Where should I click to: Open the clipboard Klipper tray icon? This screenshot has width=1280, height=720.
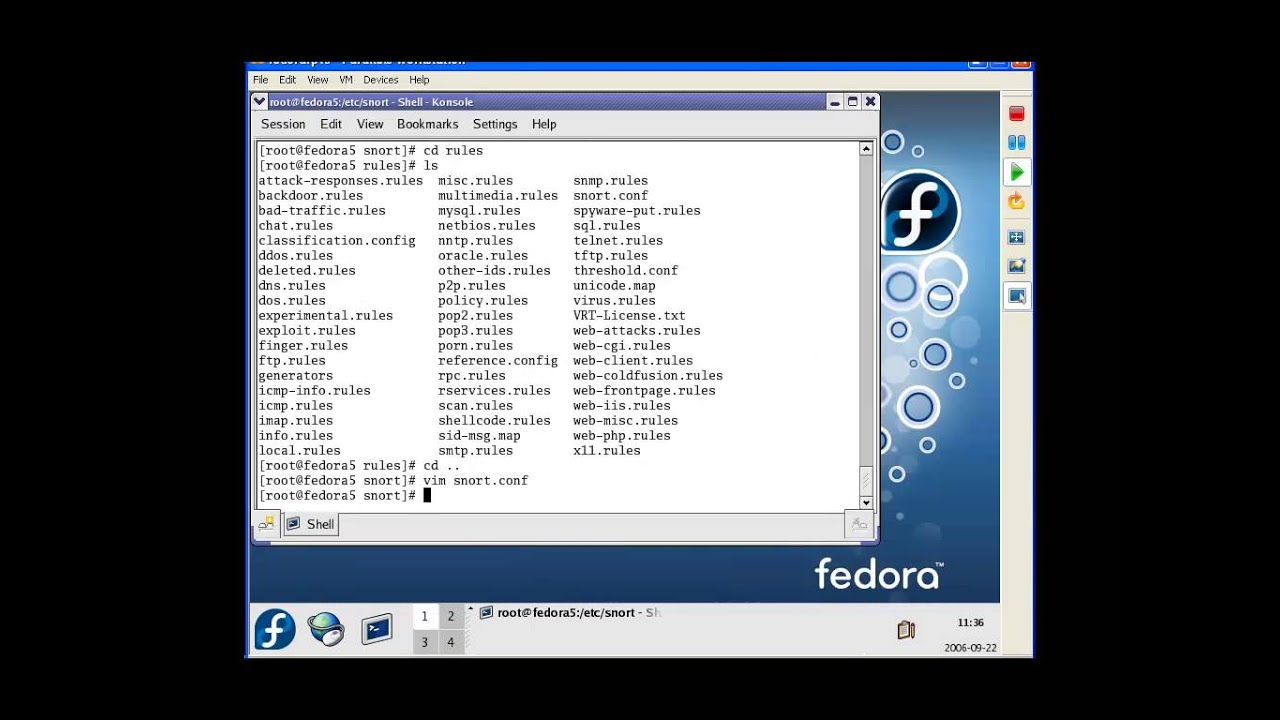click(x=906, y=630)
